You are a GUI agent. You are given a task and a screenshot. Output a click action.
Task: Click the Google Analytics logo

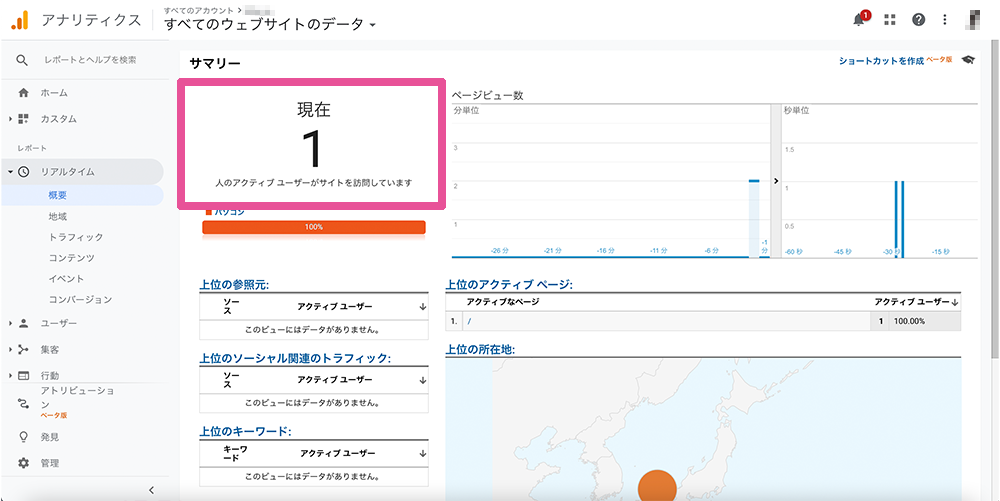pos(20,20)
